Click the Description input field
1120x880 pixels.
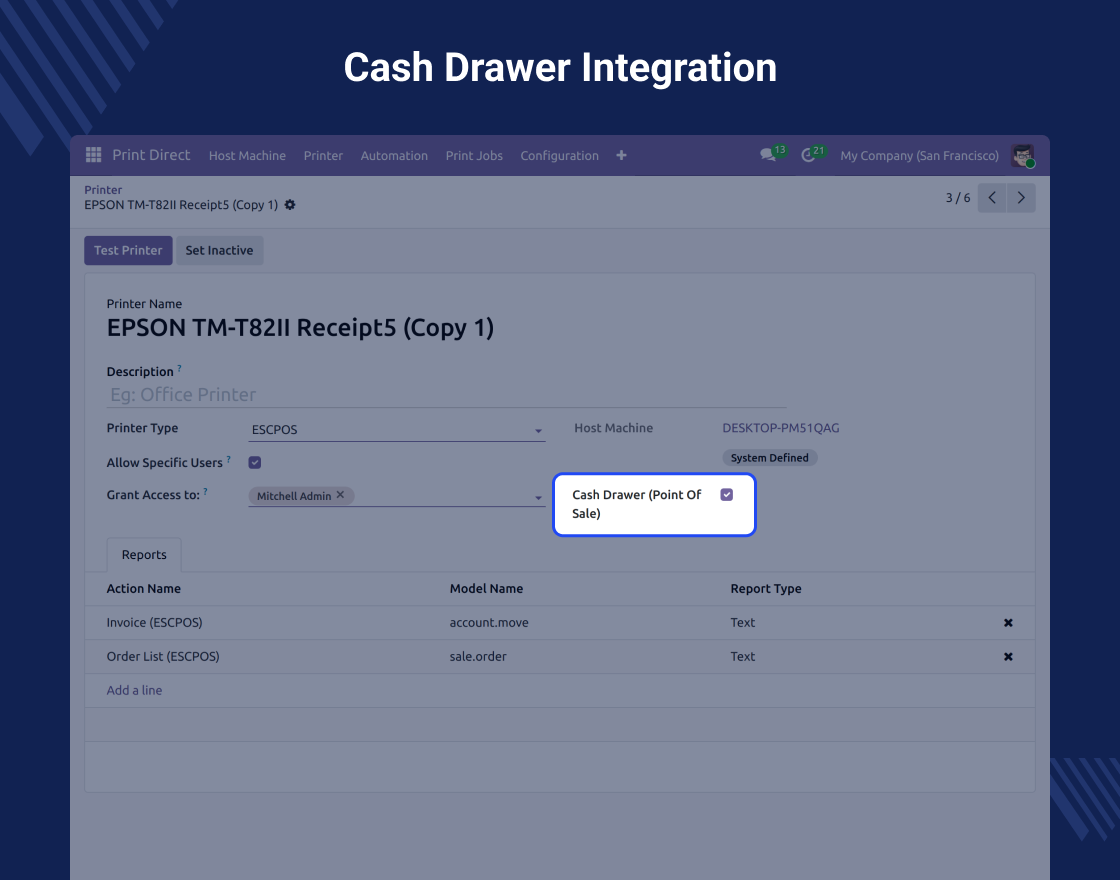tap(445, 395)
